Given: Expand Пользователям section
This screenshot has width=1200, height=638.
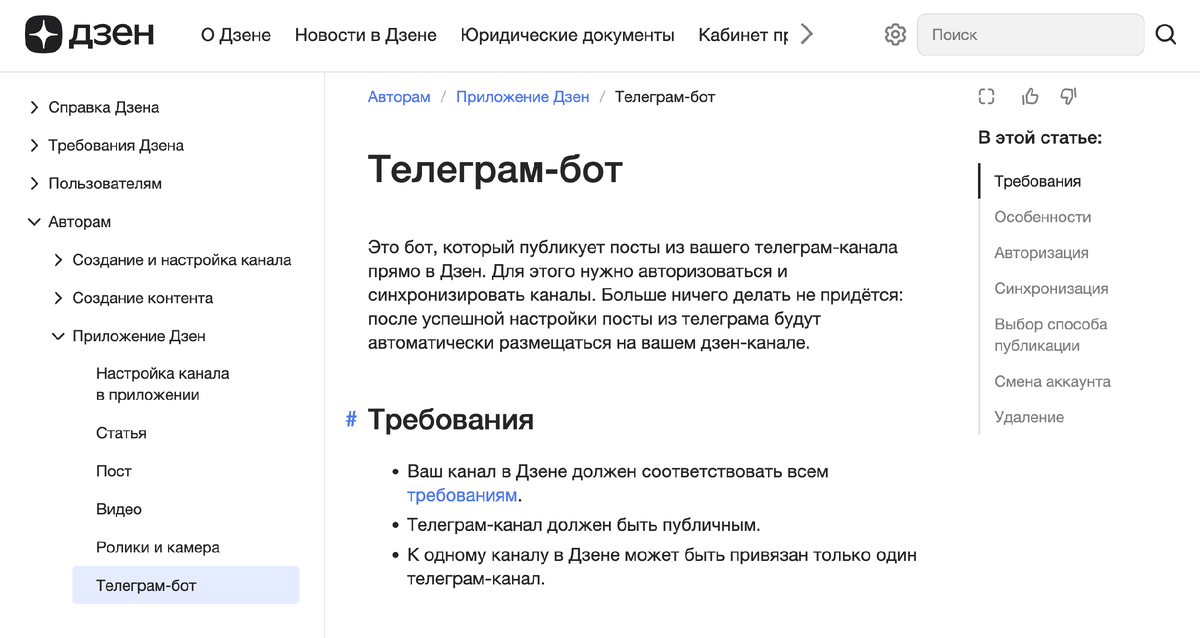Looking at the screenshot, I should [35, 183].
